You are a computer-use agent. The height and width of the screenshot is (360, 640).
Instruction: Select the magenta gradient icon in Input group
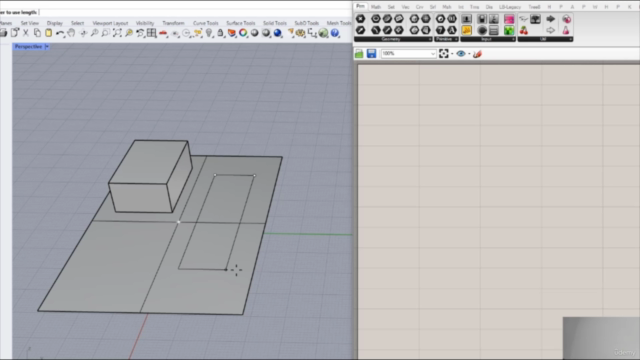(x=509, y=19)
